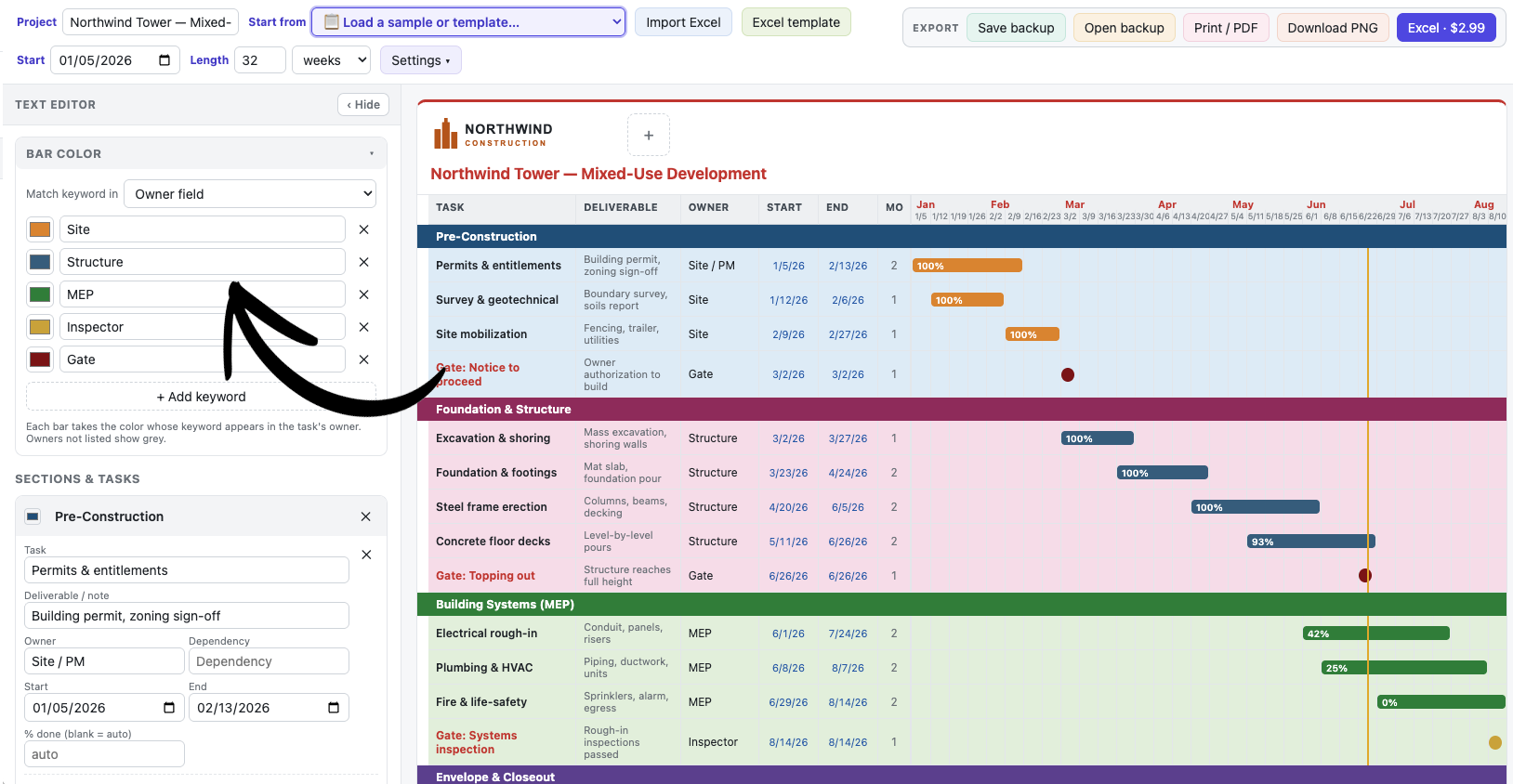This screenshot has width=1513, height=784.
Task: Click the Survey & geotechnical task name
Action: [497, 300]
